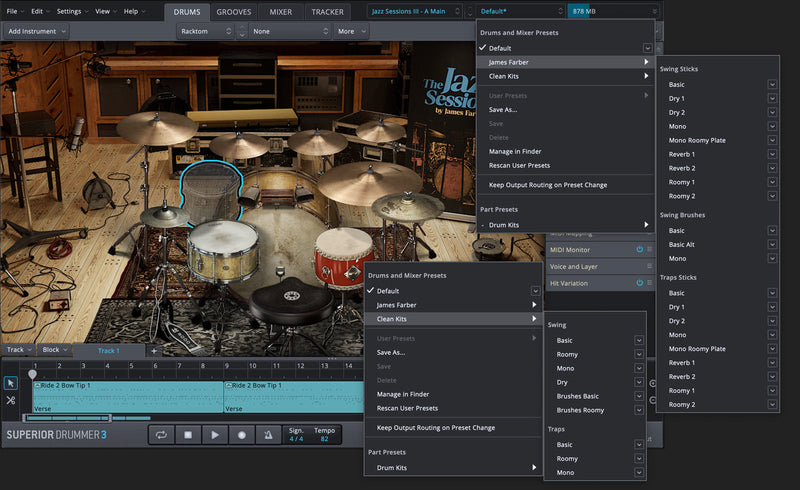Image resolution: width=800 pixels, height=490 pixels.
Task: Open the Edit menu
Action: point(40,11)
